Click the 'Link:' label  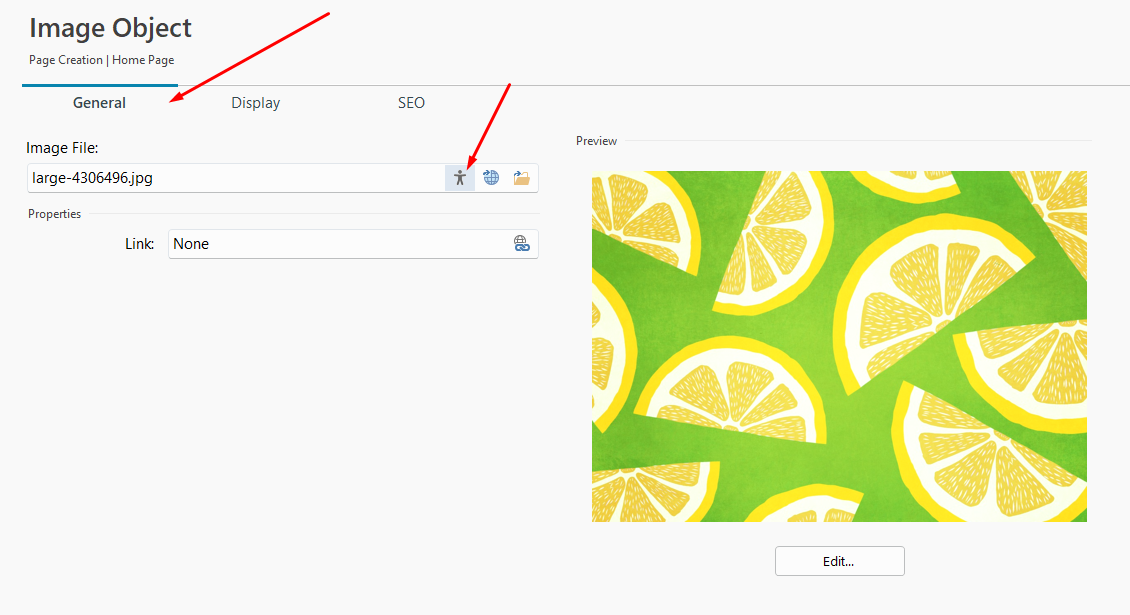pyautogui.click(x=139, y=244)
